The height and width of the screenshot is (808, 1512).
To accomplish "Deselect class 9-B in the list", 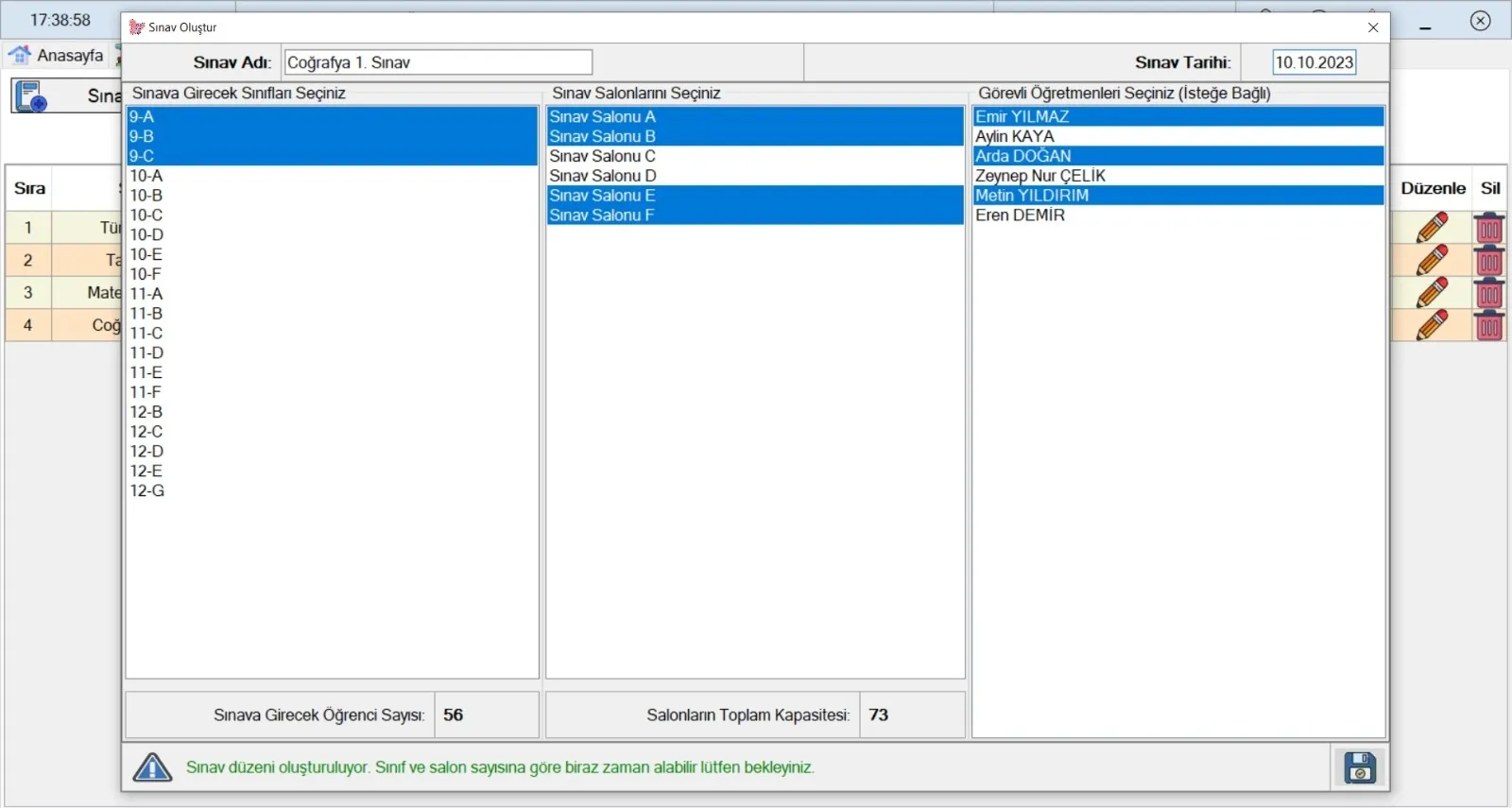I will tap(142, 136).
